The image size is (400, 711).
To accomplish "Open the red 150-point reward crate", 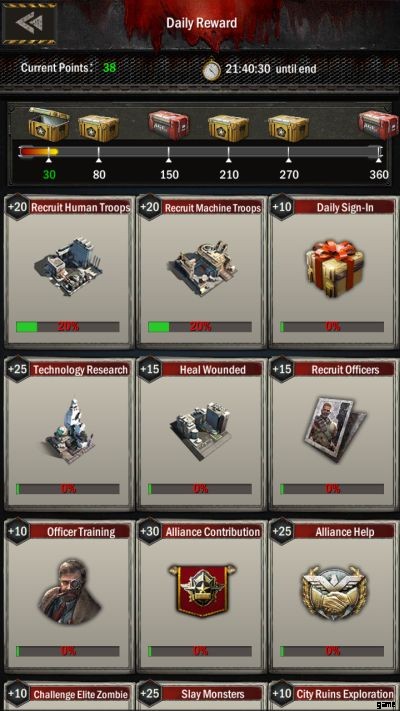I will point(169,125).
